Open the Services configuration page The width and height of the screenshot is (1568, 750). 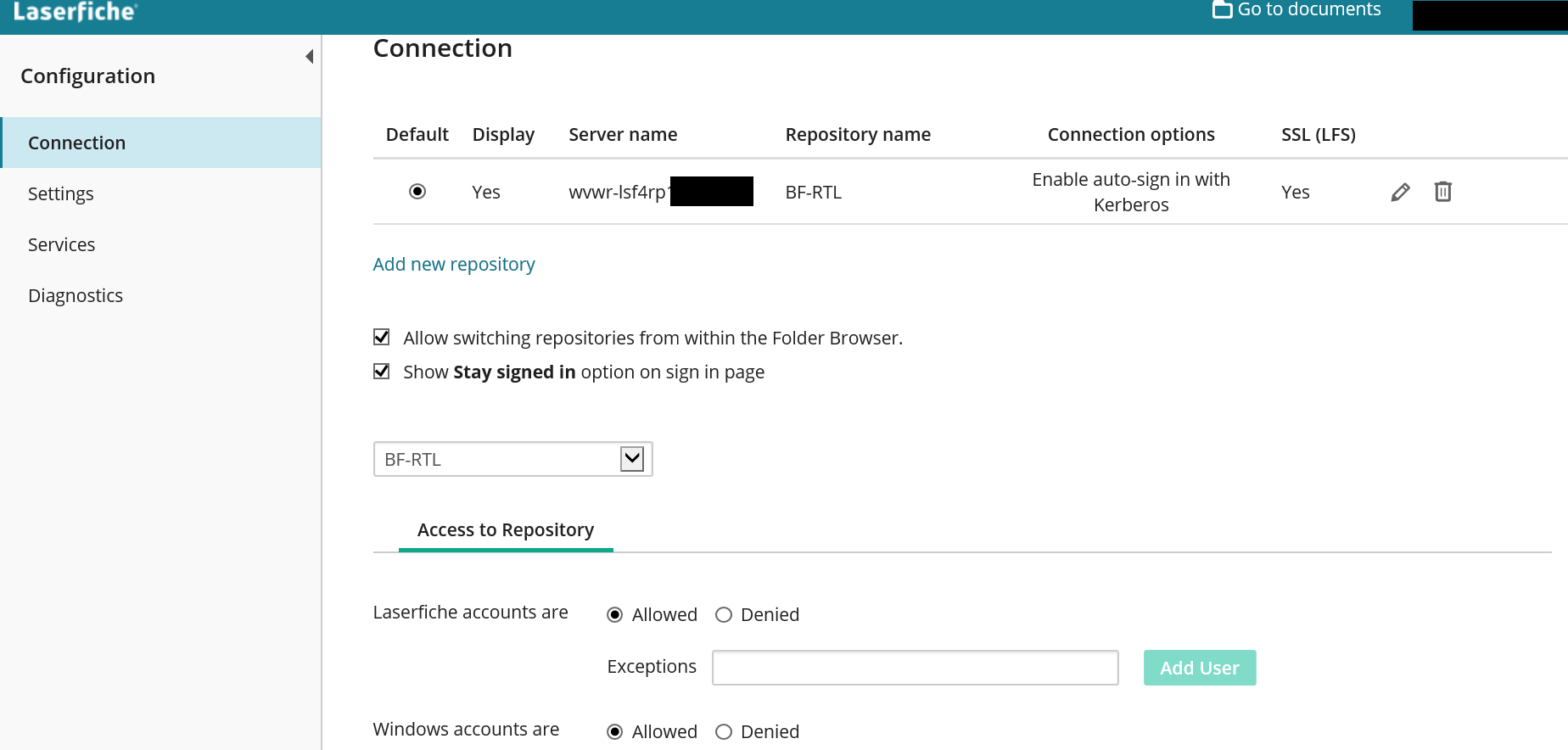(x=62, y=245)
